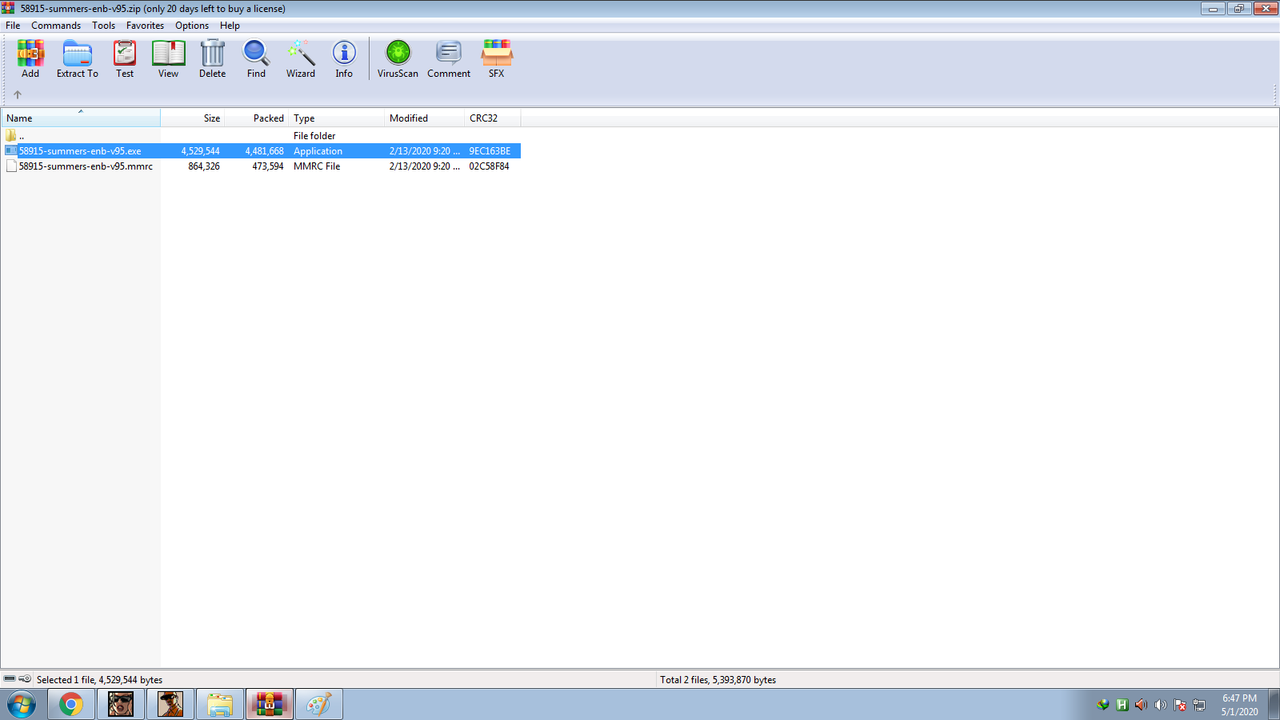The width and height of the screenshot is (1280, 720).
Task: Open Paint from the taskbar
Action: pyautogui.click(x=320, y=704)
